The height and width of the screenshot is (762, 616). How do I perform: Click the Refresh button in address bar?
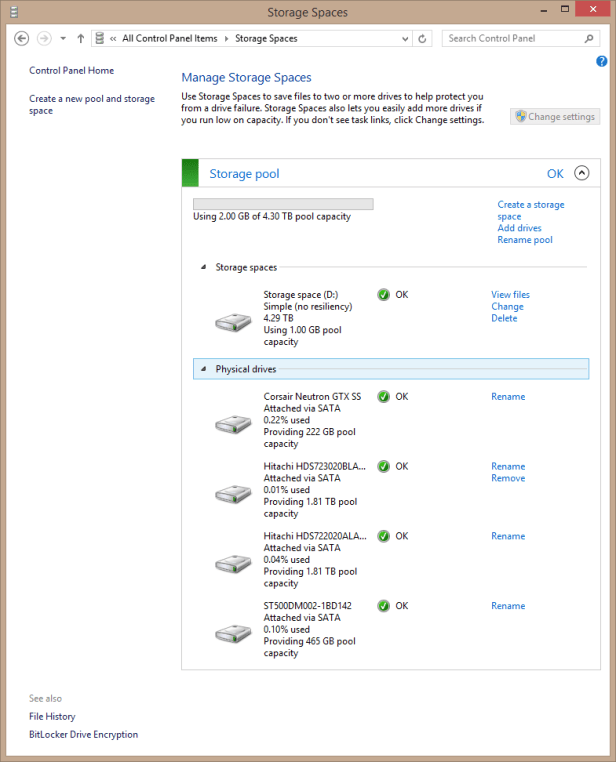pyautogui.click(x=423, y=39)
